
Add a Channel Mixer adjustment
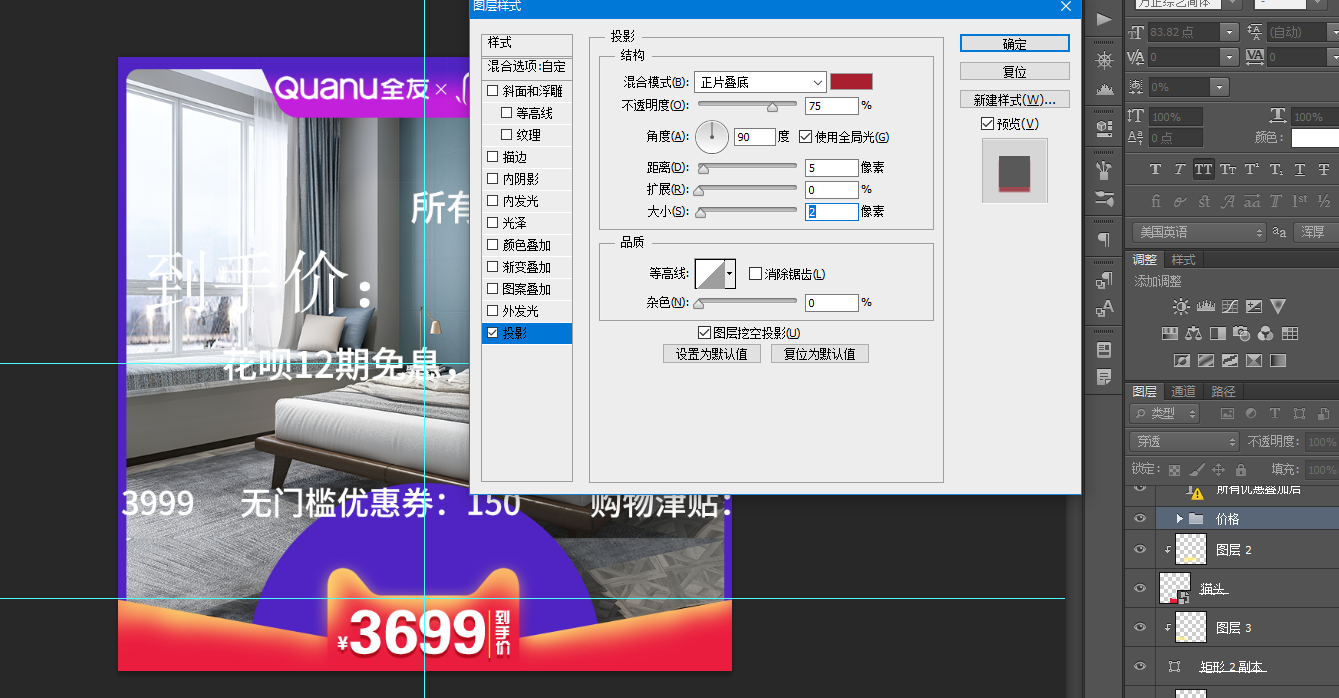1266,333
